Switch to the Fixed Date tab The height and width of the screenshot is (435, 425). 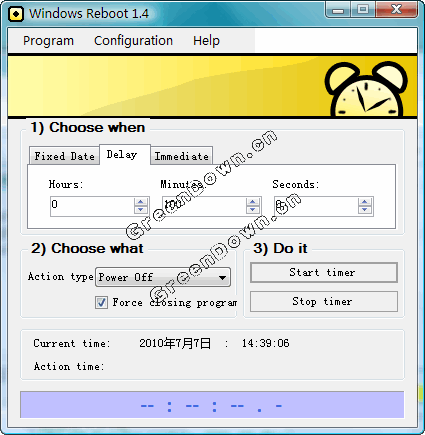tap(64, 156)
